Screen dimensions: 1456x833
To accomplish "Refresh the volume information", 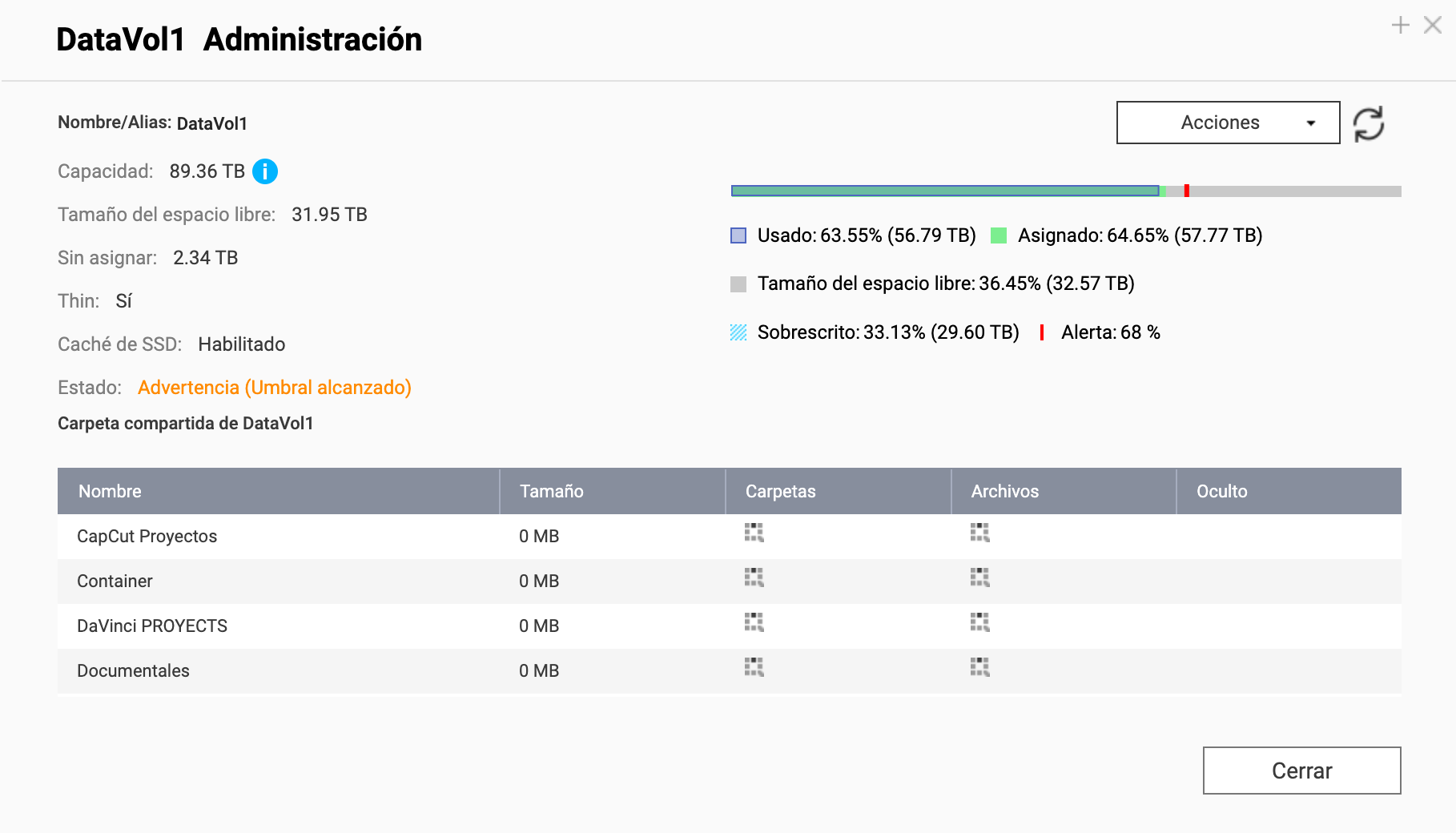I will click(1368, 124).
